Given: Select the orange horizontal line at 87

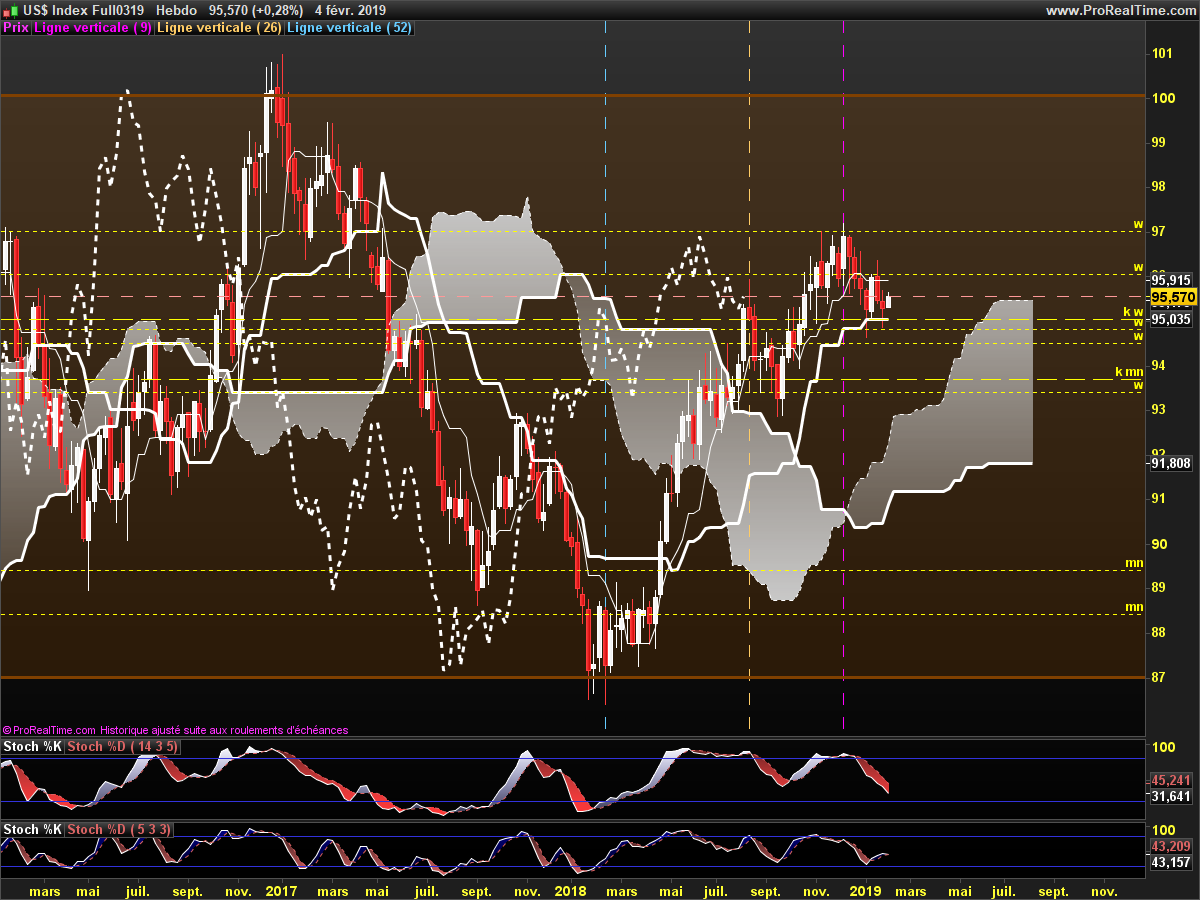Looking at the screenshot, I should pos(570,677).
